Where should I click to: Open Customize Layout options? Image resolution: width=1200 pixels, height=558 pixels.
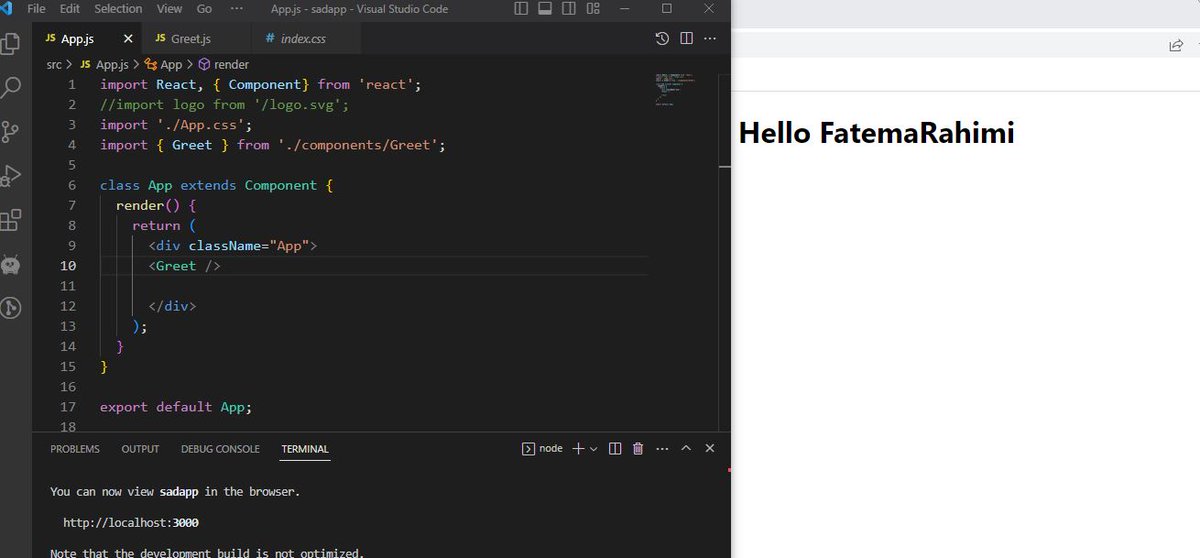(593, 9)
